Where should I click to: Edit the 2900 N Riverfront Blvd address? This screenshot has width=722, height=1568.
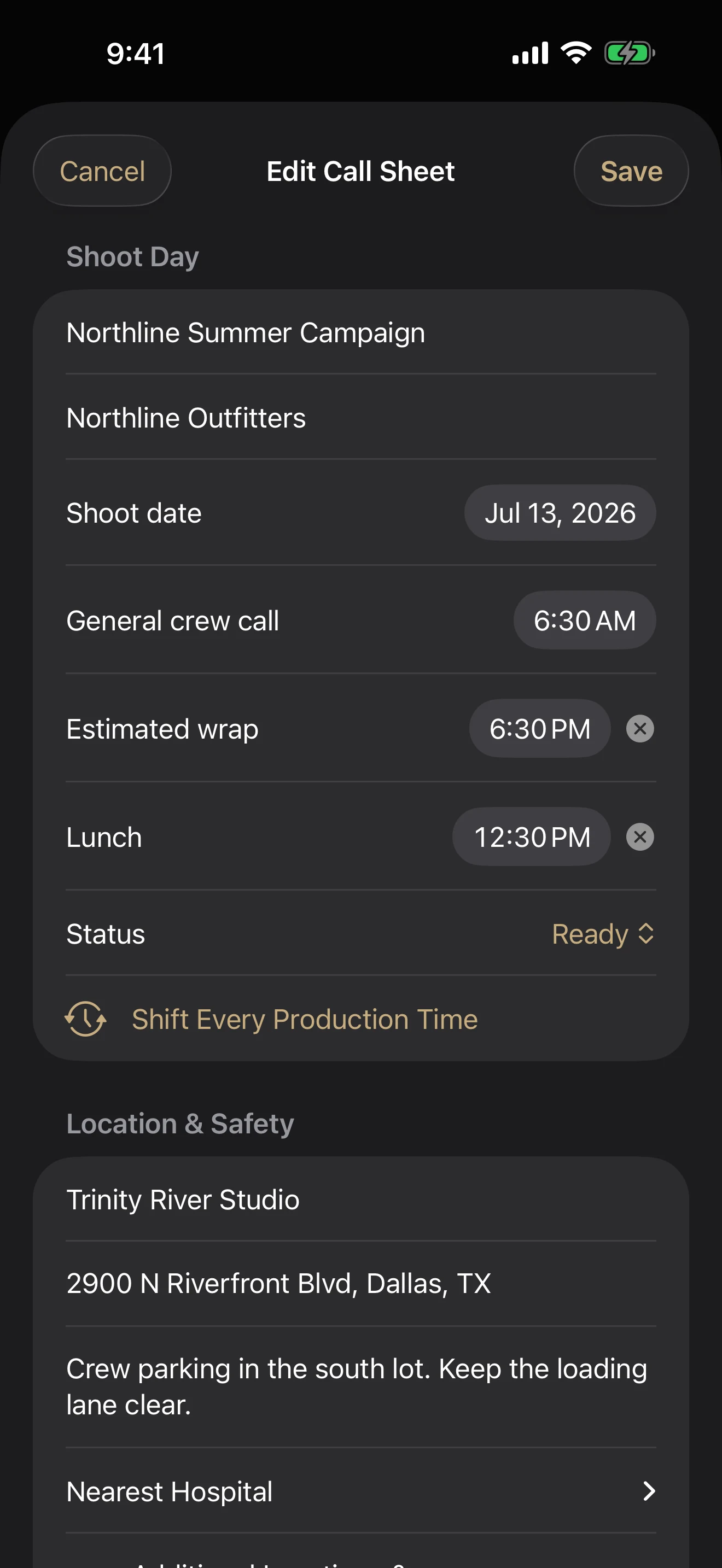tap(361, 1283)
